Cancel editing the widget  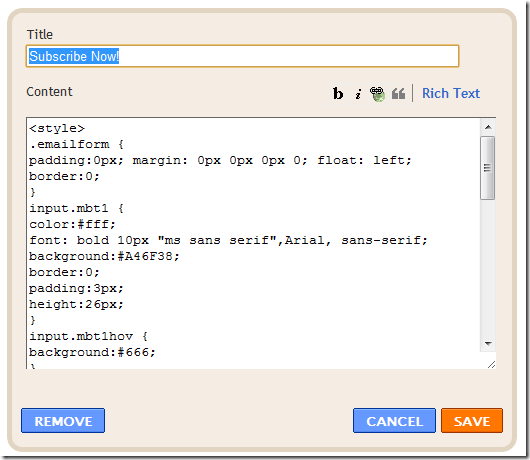point(394,421)
